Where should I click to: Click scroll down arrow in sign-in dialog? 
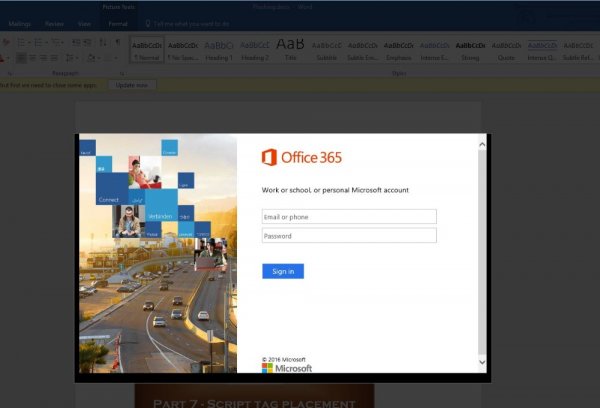(482, 361)
